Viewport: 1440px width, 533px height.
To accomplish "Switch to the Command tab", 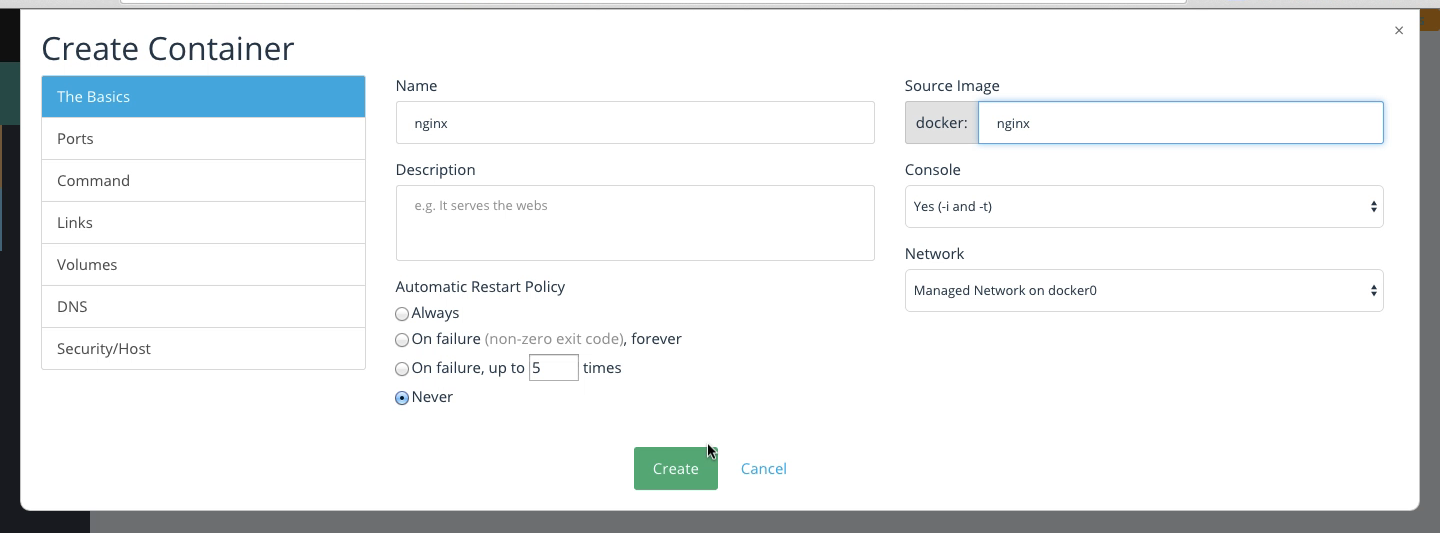I will (203, 181).
